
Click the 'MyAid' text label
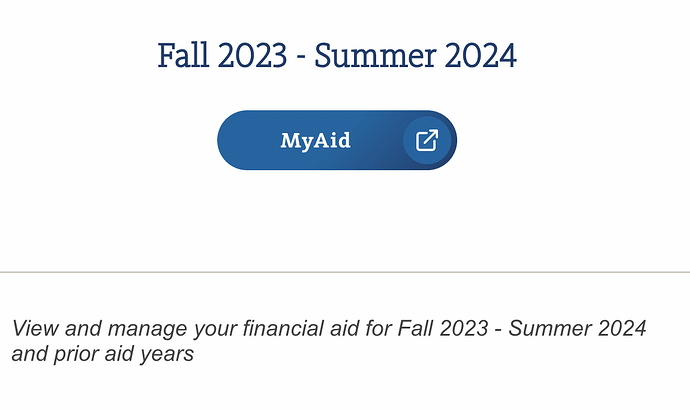315,140
